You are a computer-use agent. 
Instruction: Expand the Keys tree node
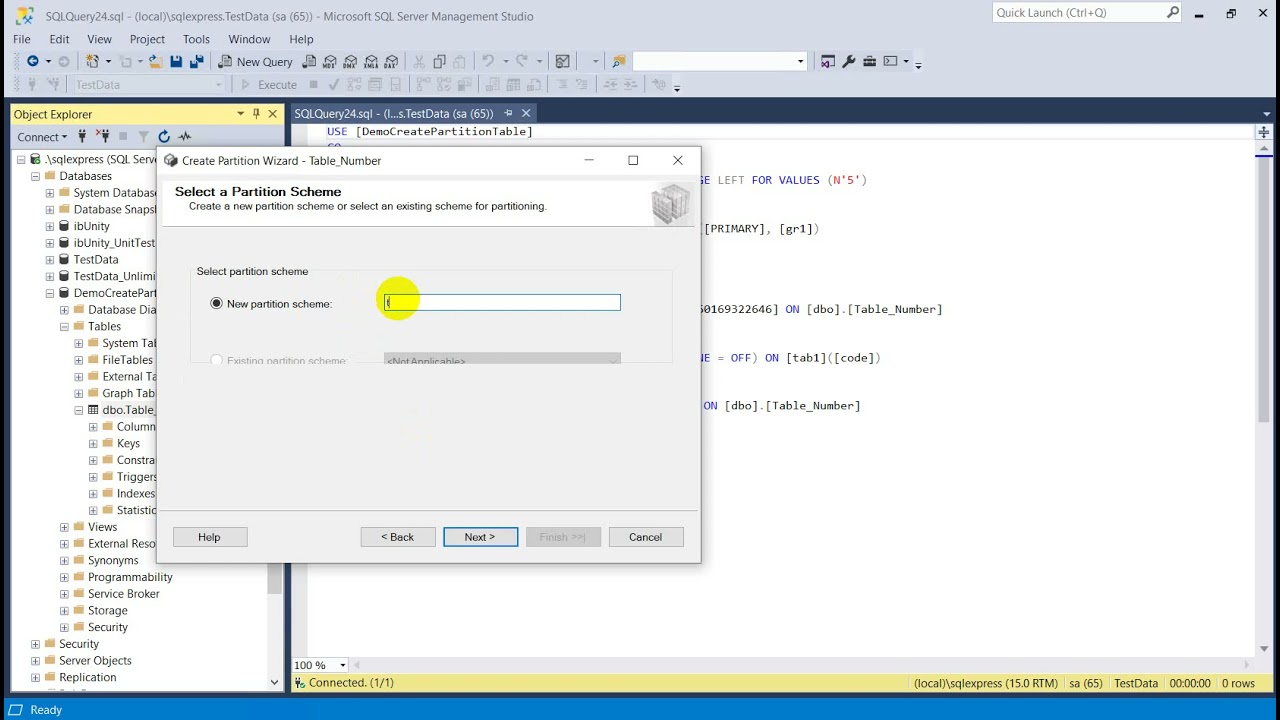coord(93,443)
